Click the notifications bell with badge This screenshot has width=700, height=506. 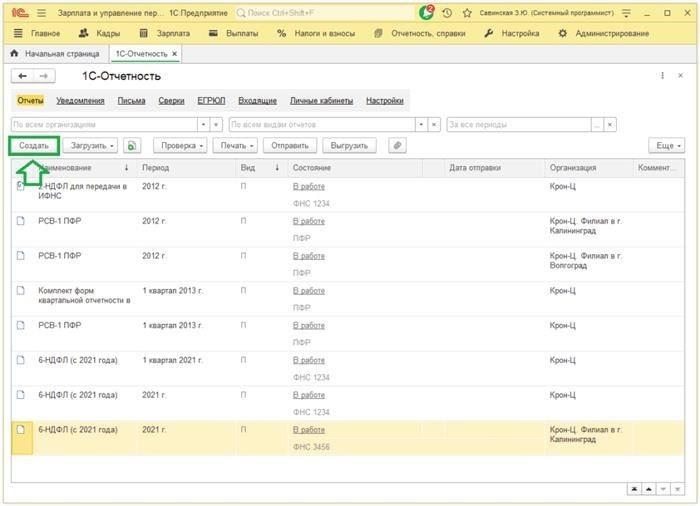tap(426, 13)
